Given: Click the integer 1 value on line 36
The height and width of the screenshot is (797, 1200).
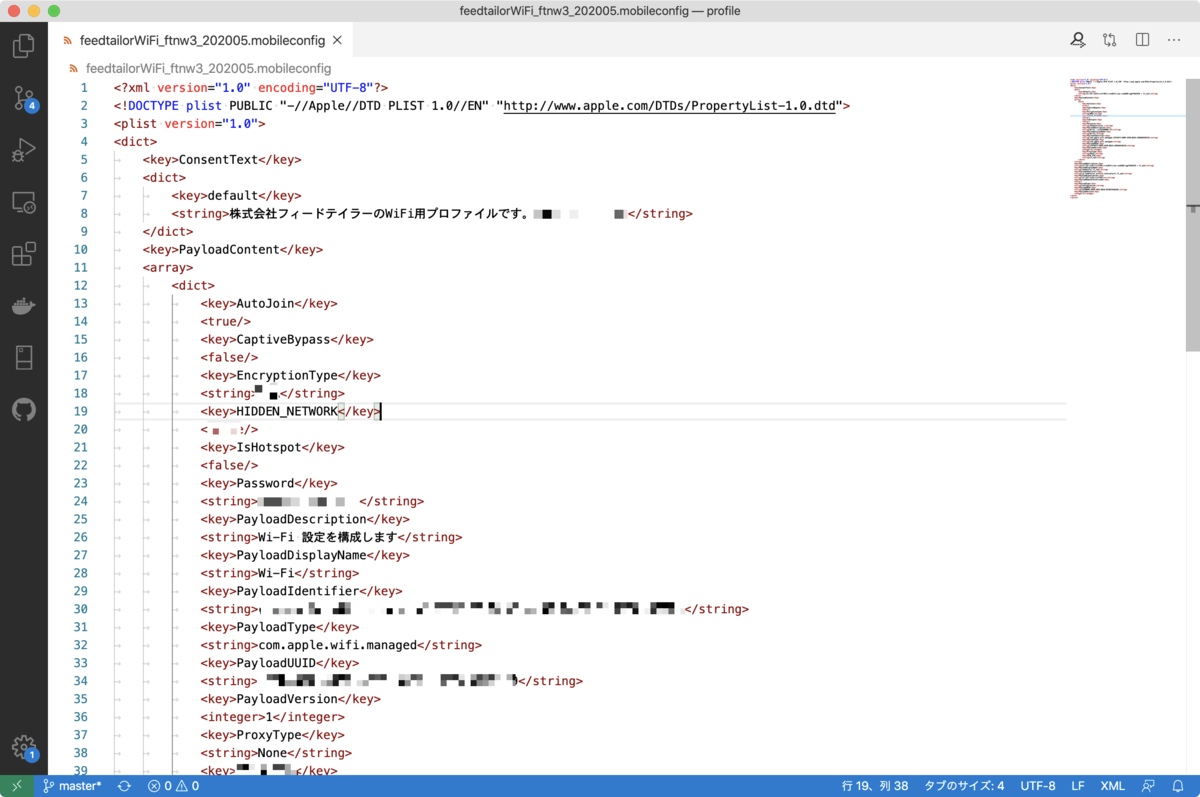Looking at the screenshot, I should point(269,717).
